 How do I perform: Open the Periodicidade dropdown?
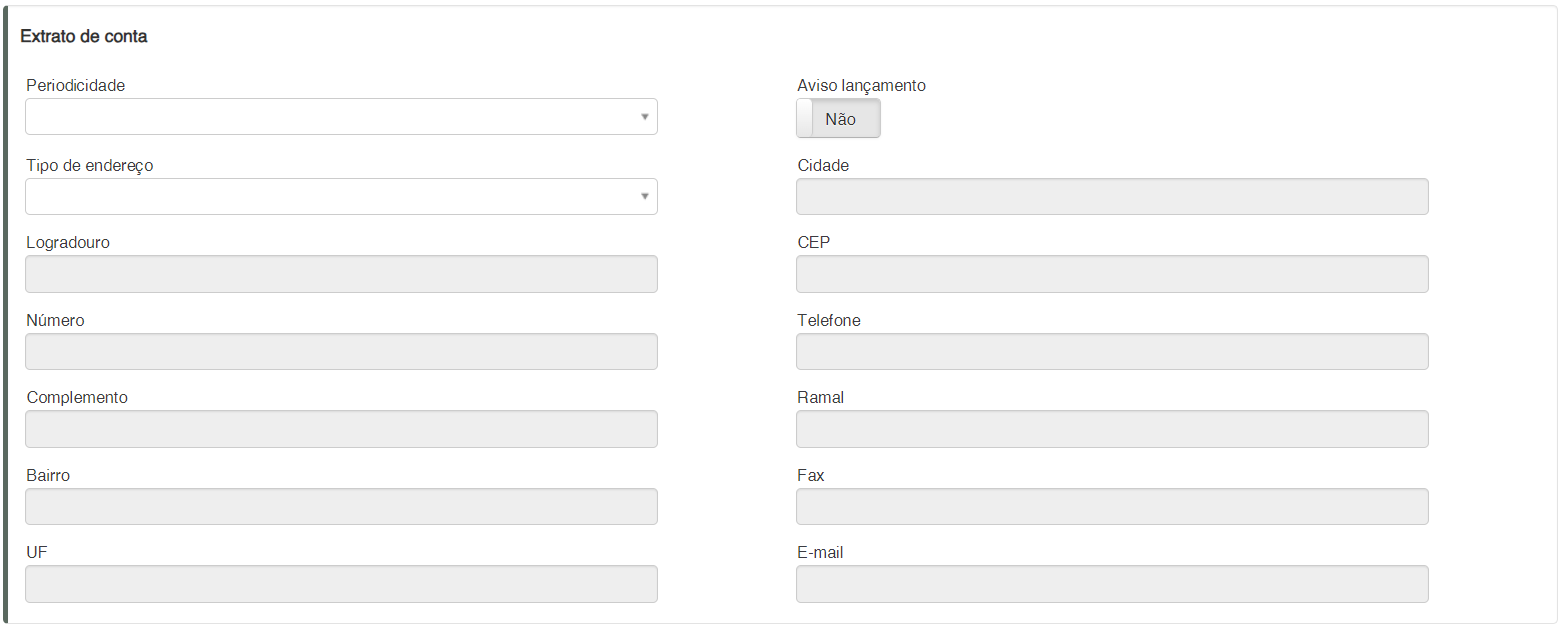340,117
